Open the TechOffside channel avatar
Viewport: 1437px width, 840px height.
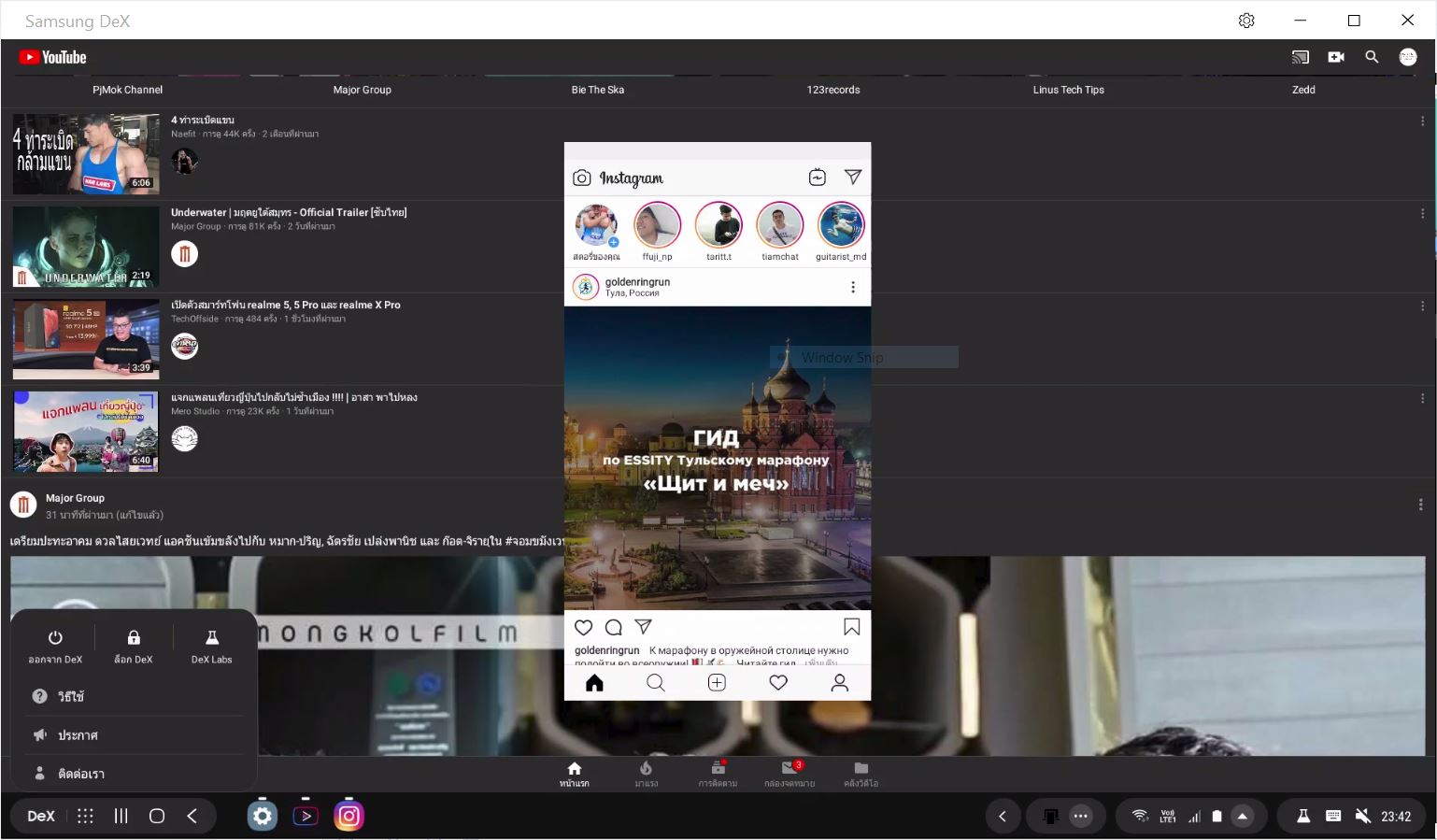[185, 347]
